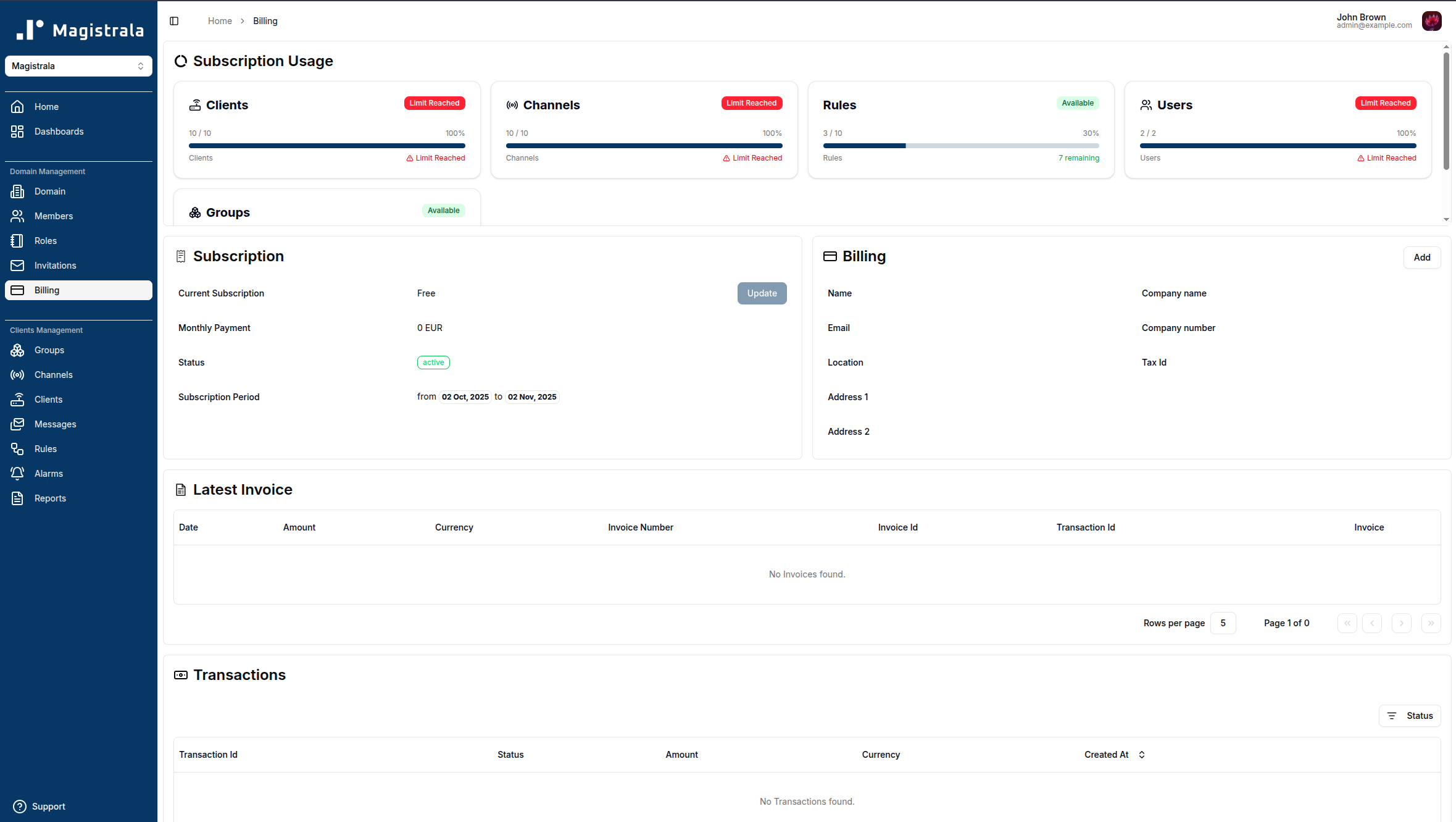Open the Messages section icon

[17, 424]
